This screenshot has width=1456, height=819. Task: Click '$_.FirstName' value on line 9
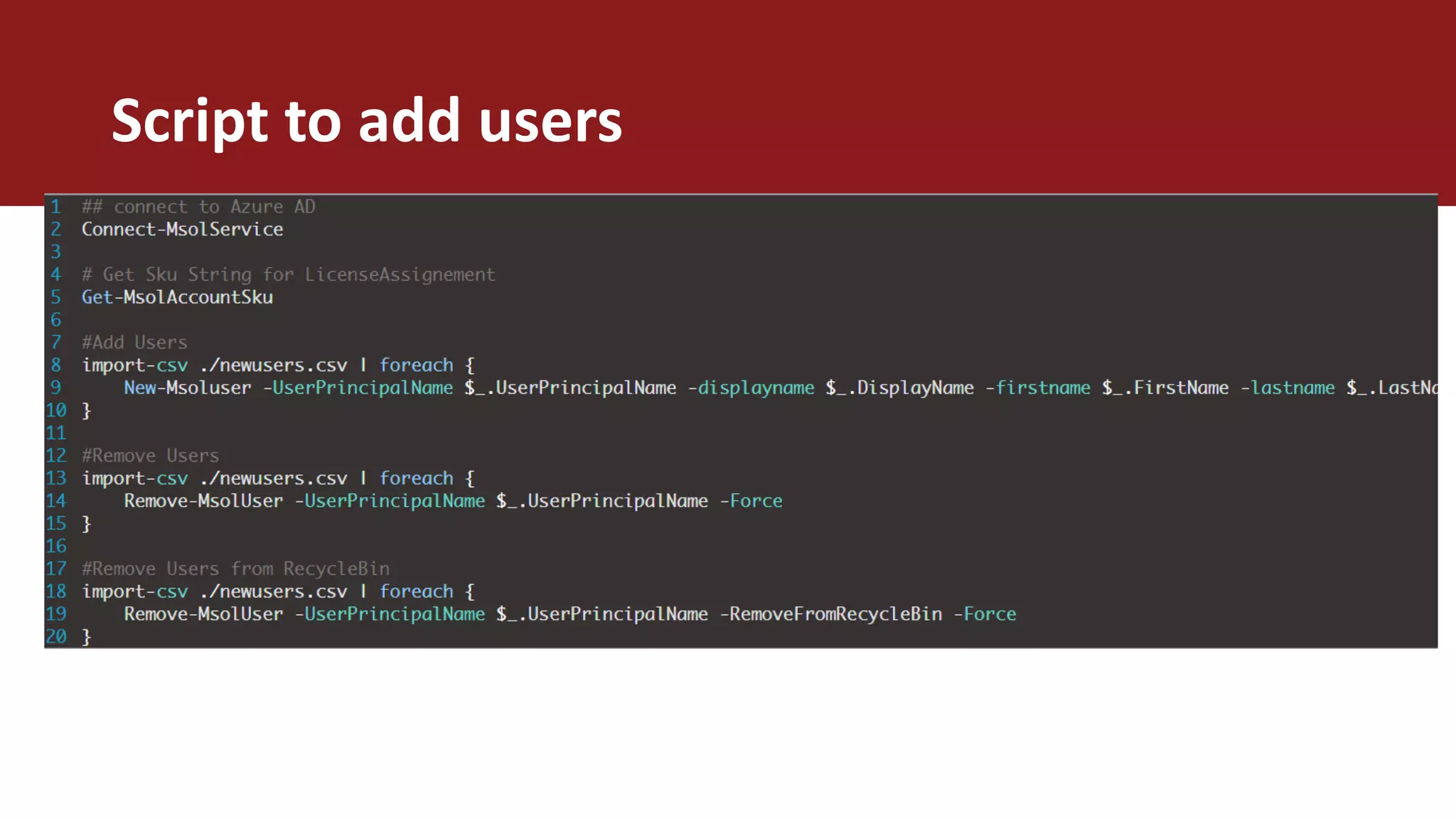[x=1166, y=388]
